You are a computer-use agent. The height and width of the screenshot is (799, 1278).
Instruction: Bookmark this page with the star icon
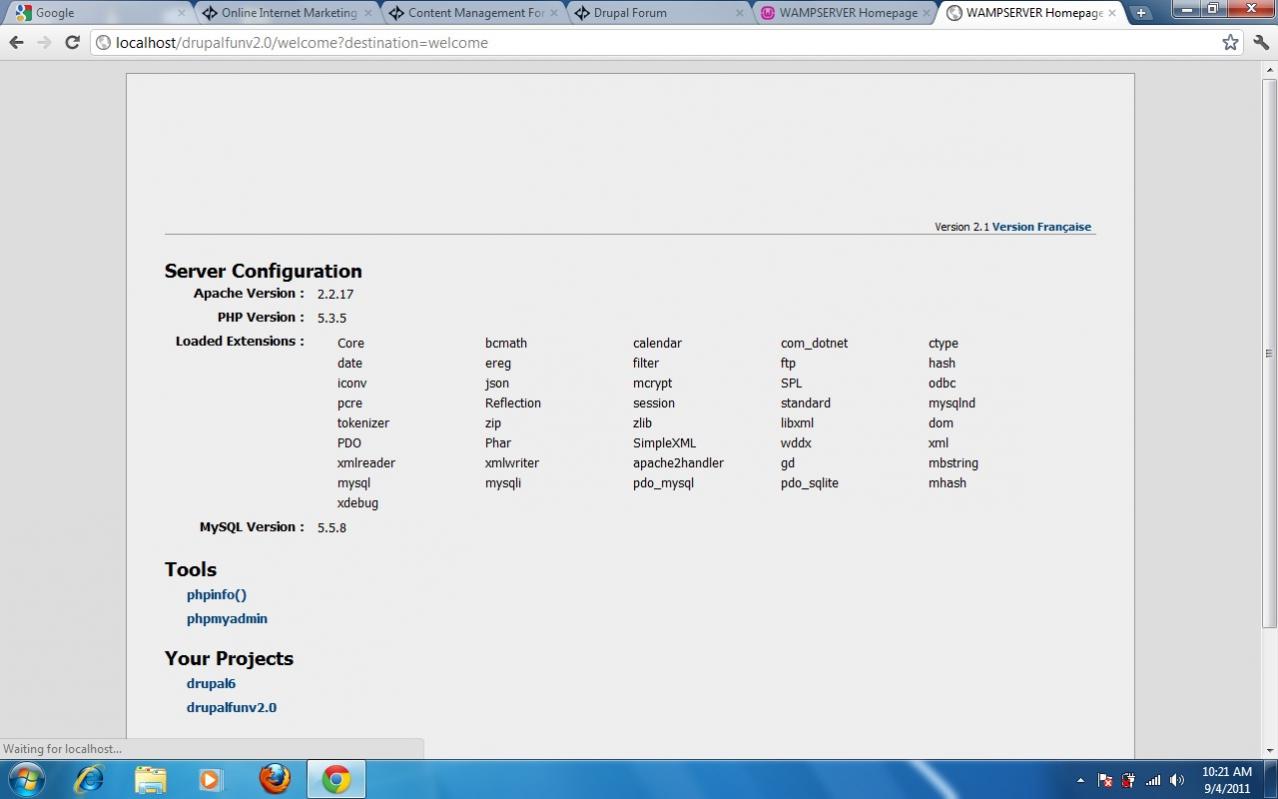click(x=1230, y=42)
